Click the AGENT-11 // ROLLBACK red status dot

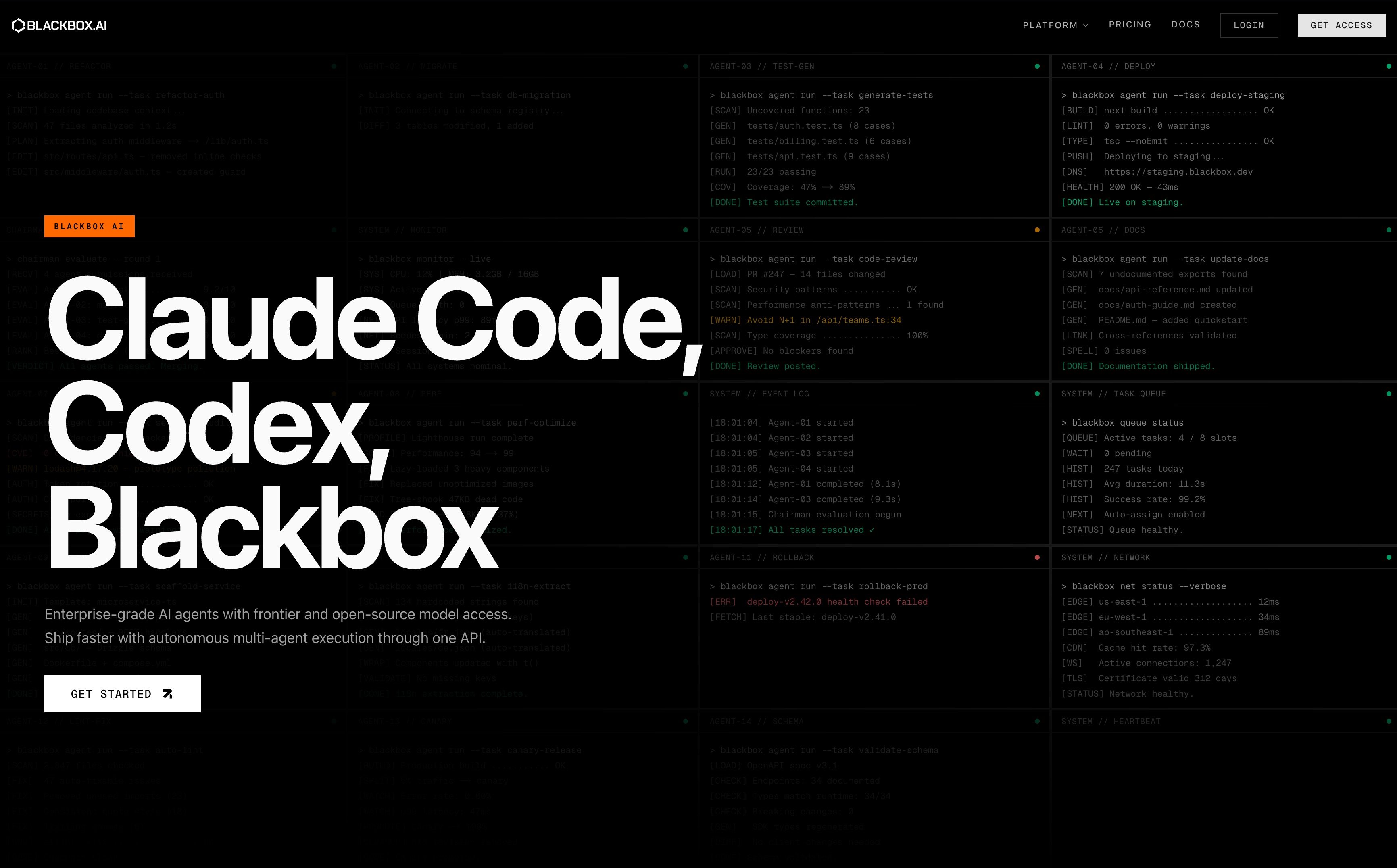(x=1036, y=557)
